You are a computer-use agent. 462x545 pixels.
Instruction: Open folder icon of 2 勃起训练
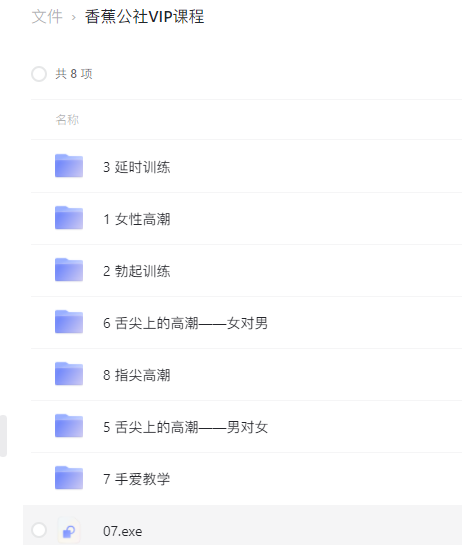point(69,270)
